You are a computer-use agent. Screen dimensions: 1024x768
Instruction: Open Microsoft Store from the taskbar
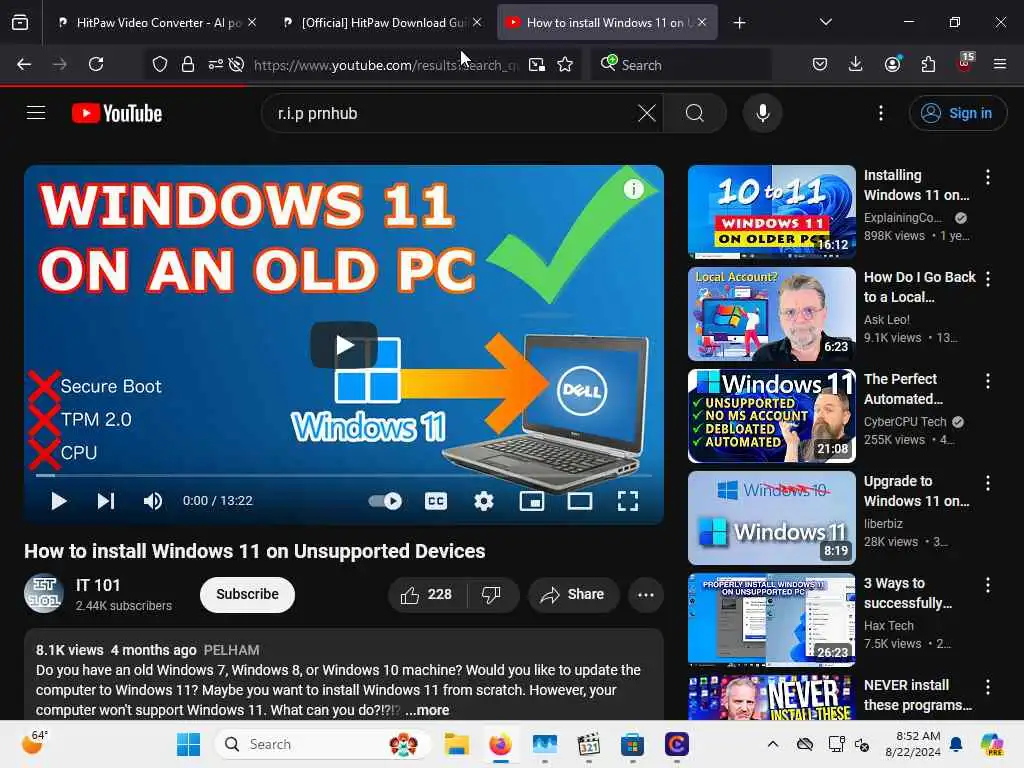(632, 744)
